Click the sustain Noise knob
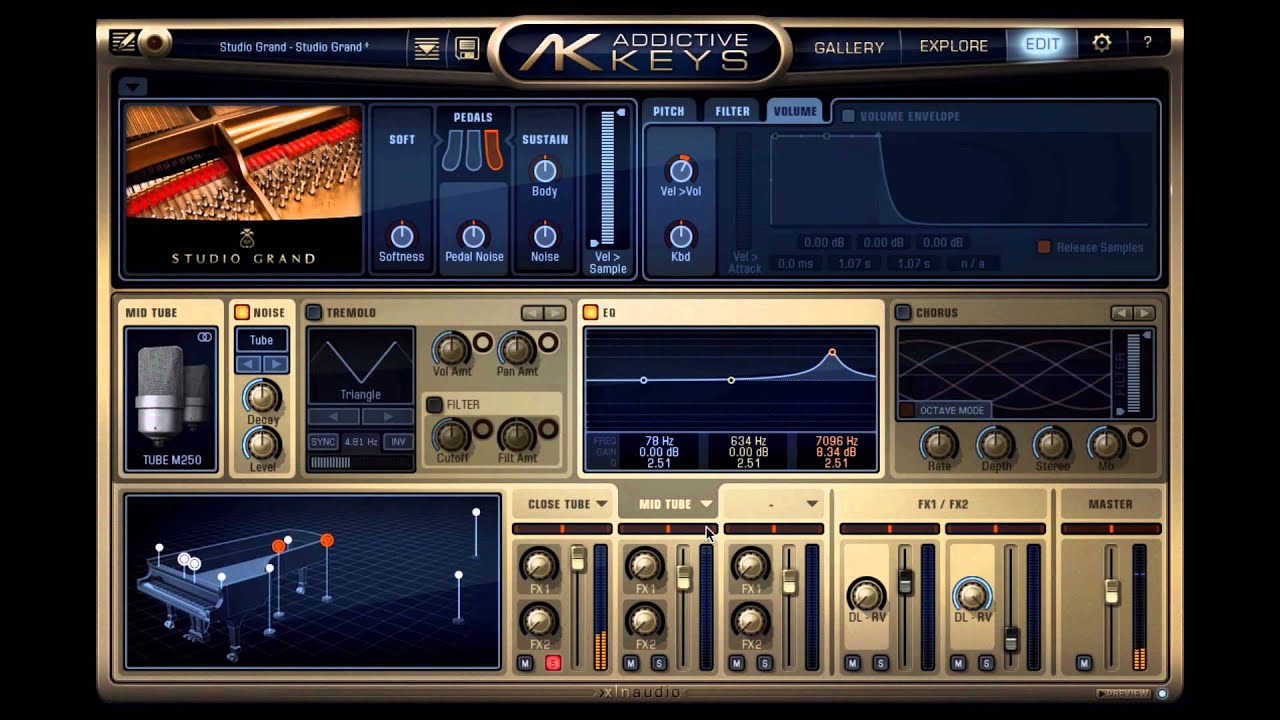 [544, 236]
